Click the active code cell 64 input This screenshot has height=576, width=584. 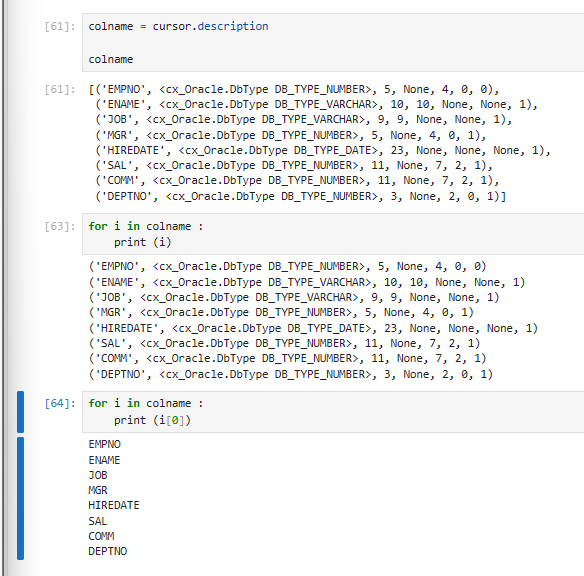[333, 411]
